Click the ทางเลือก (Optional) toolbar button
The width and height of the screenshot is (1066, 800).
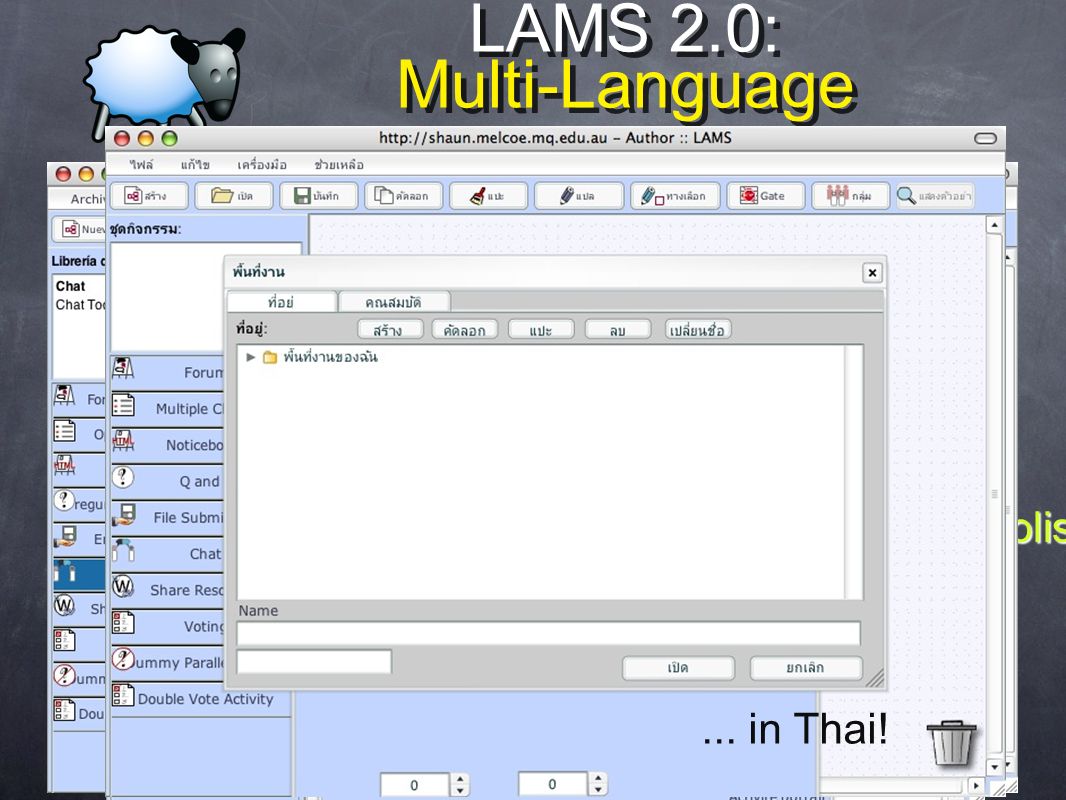click(674, 196)
